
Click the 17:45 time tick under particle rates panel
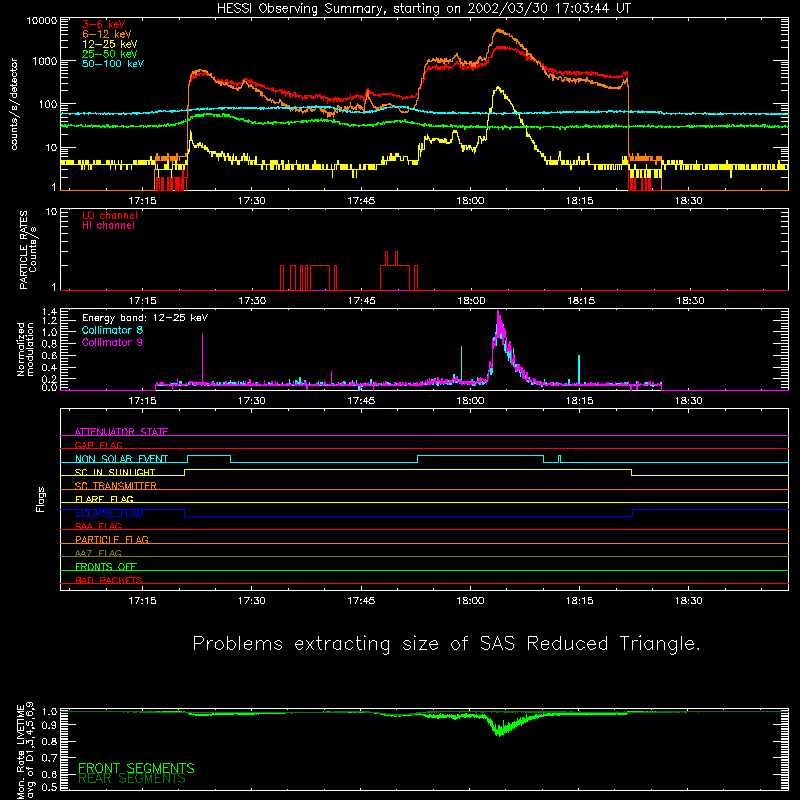pos(361,301)
